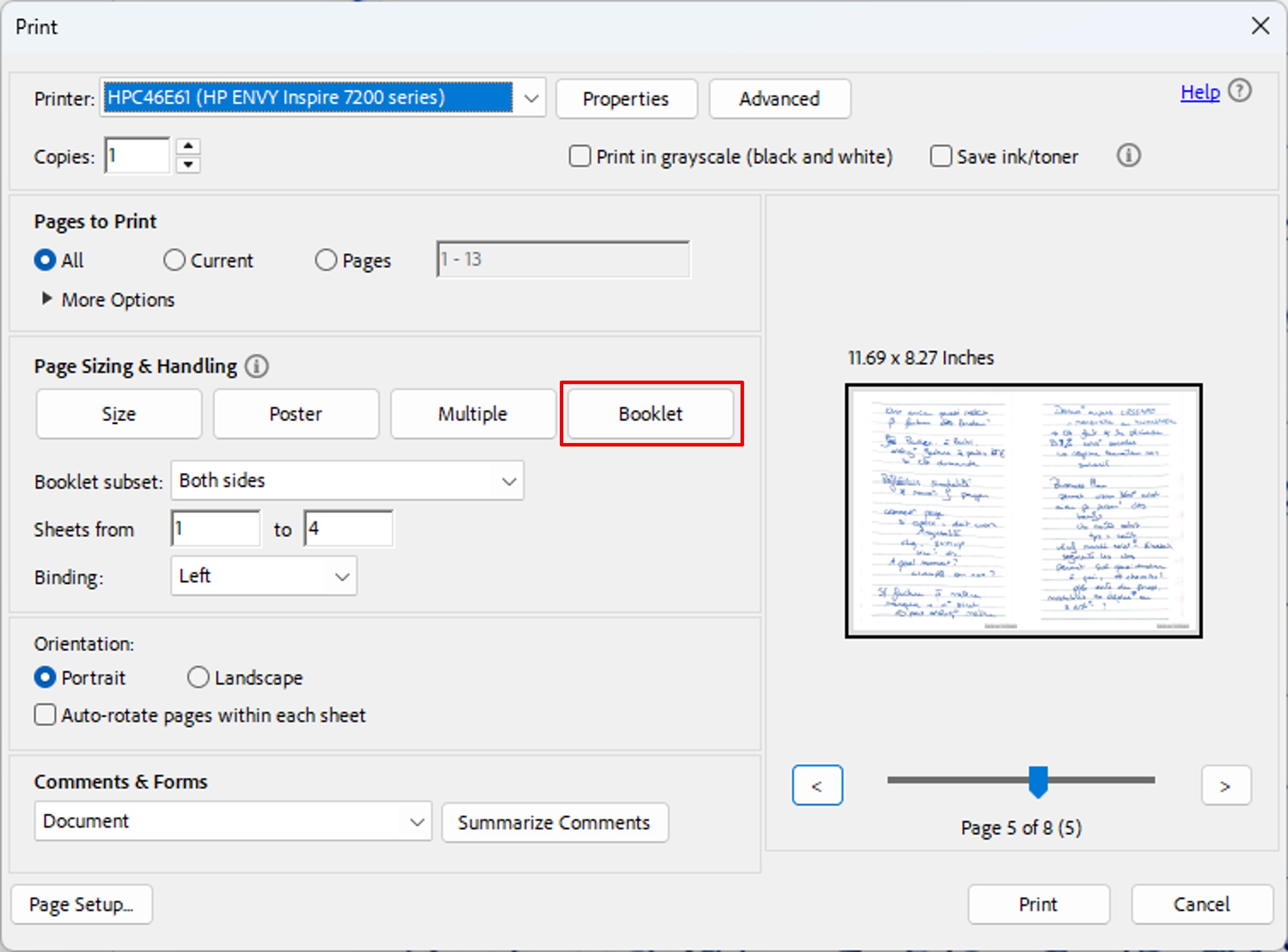Enable Print in grayscale checkbox
Image resolution: width=1288 pixels, height=952 pixels.
[580, 156]
